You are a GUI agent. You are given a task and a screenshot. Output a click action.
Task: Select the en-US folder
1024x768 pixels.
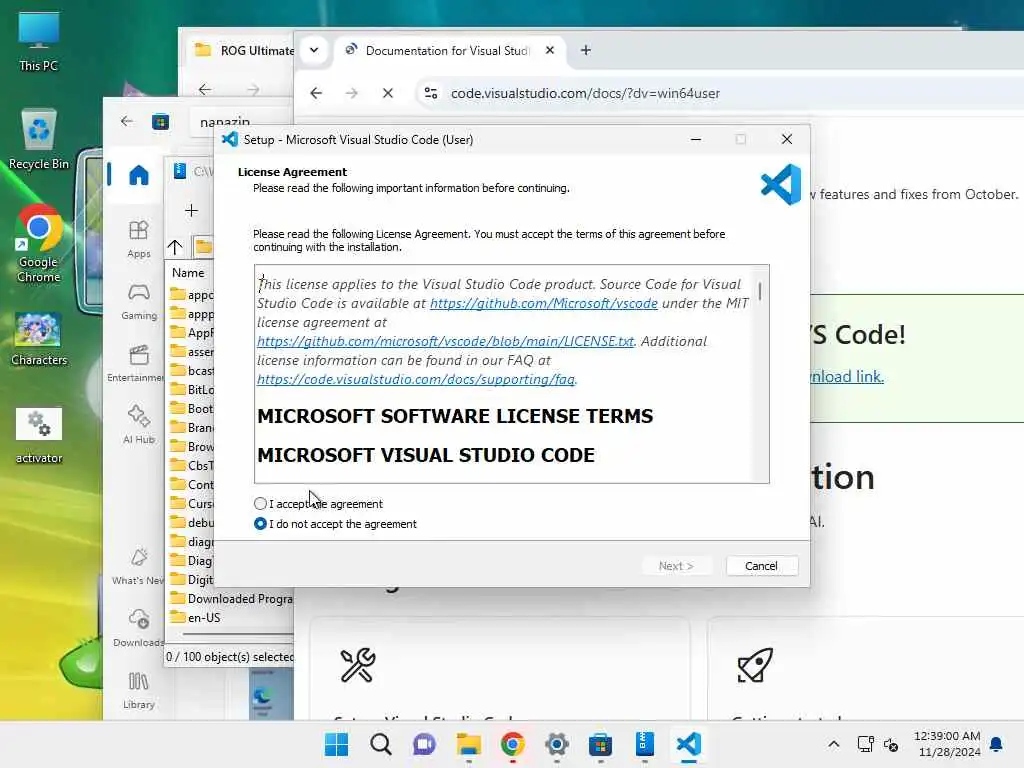(x=195, y=617)
